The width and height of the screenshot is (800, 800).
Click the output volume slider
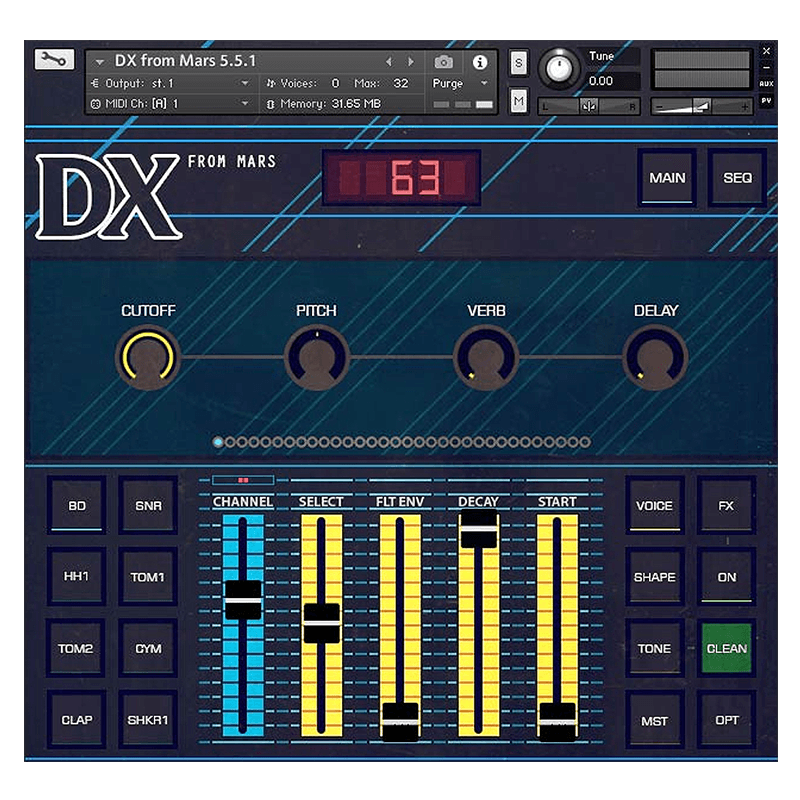[702, 107]
